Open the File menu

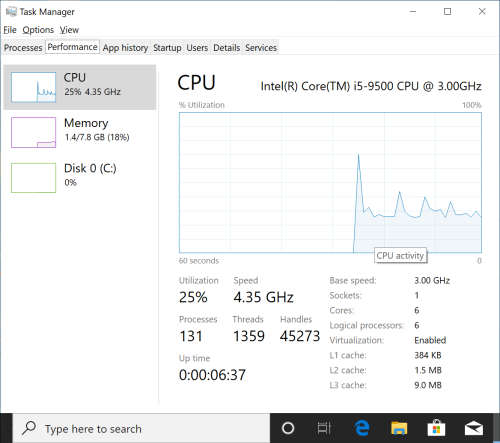10,30
